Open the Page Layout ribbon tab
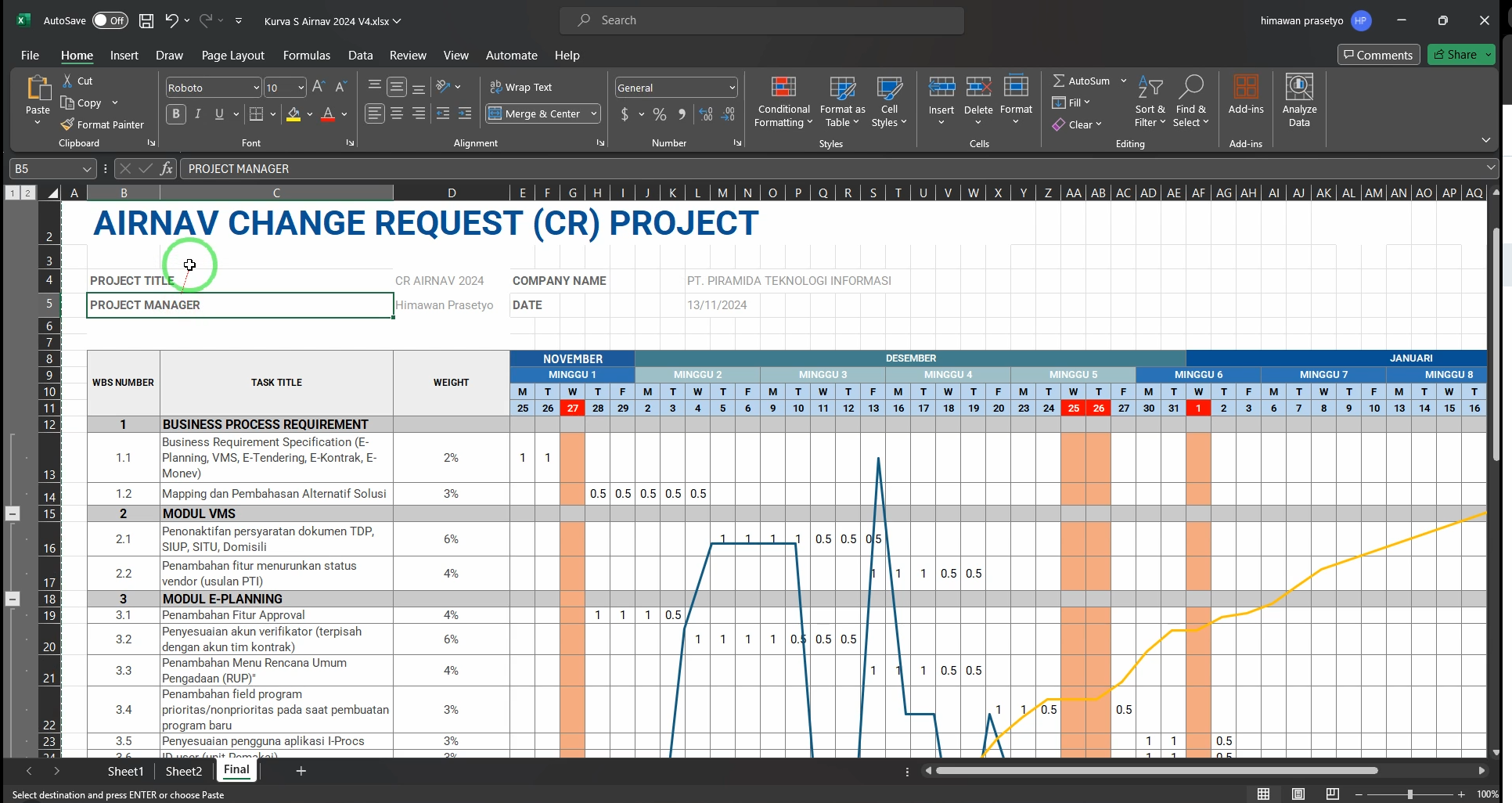The width and height of the screenshot is (1512, 803). pos(232,56)
